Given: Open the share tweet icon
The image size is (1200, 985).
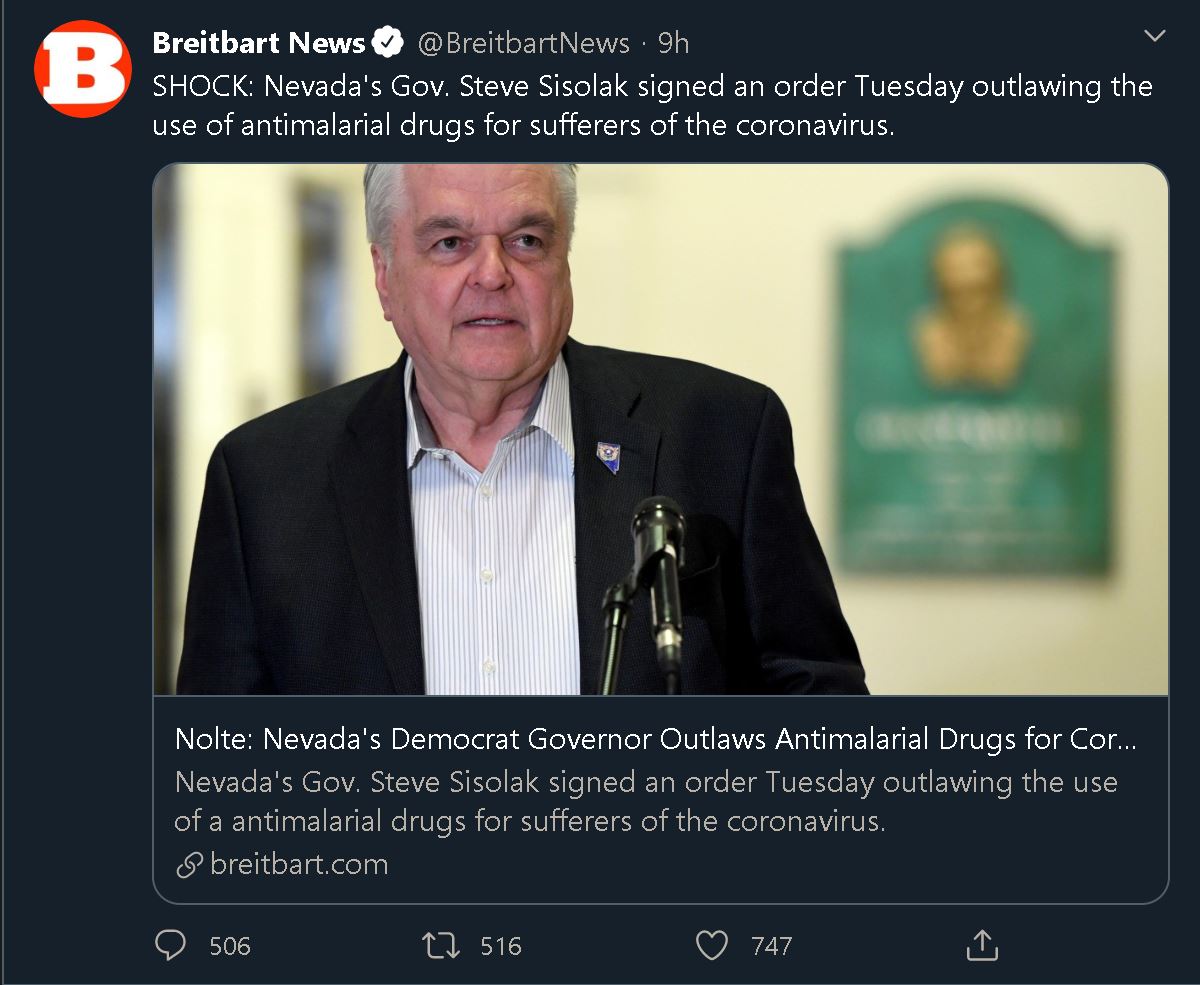Looking at the screenshot, I should [x=982, y=946].
